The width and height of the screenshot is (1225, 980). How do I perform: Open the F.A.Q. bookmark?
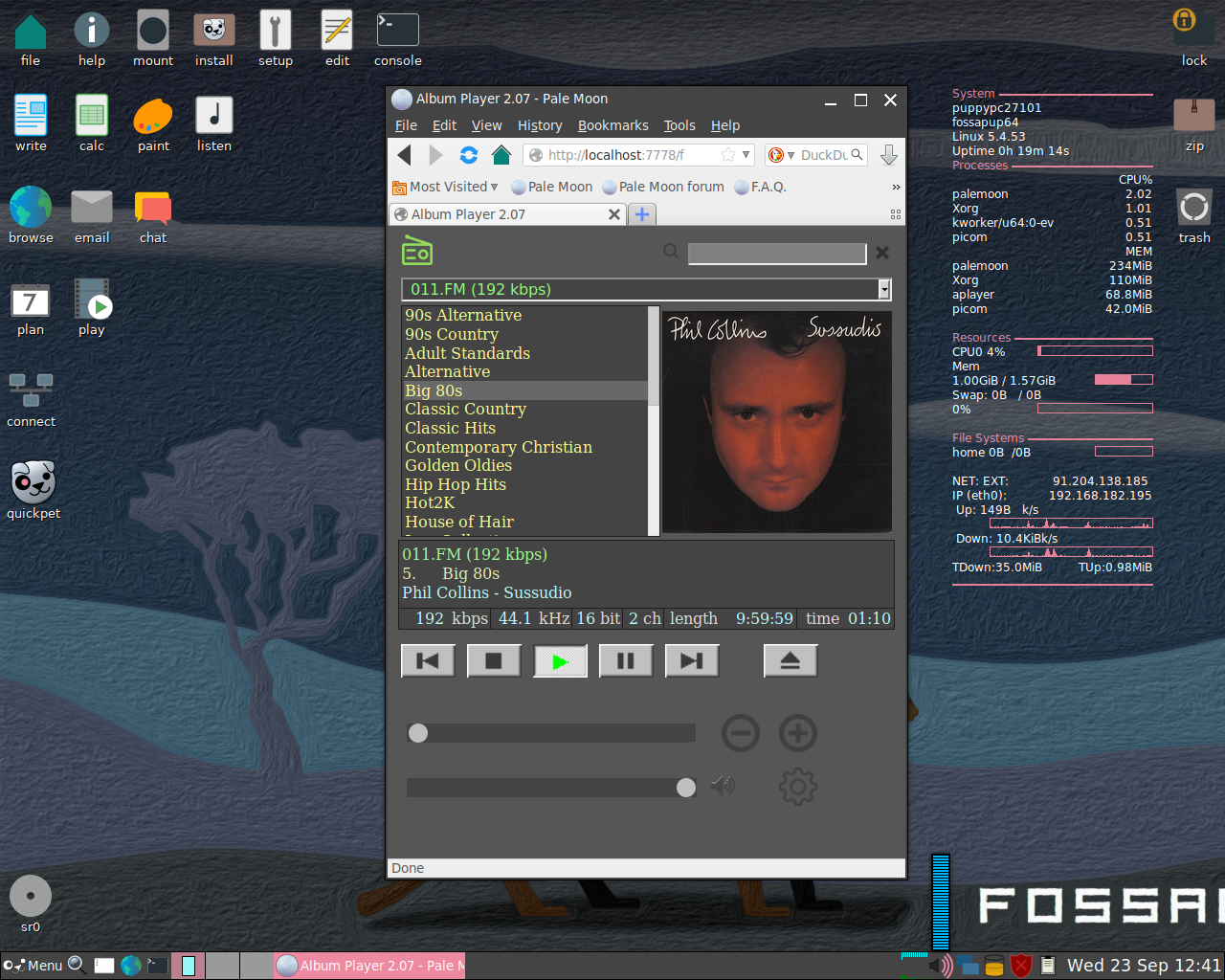pyautogui.click(x=761, y=187)
